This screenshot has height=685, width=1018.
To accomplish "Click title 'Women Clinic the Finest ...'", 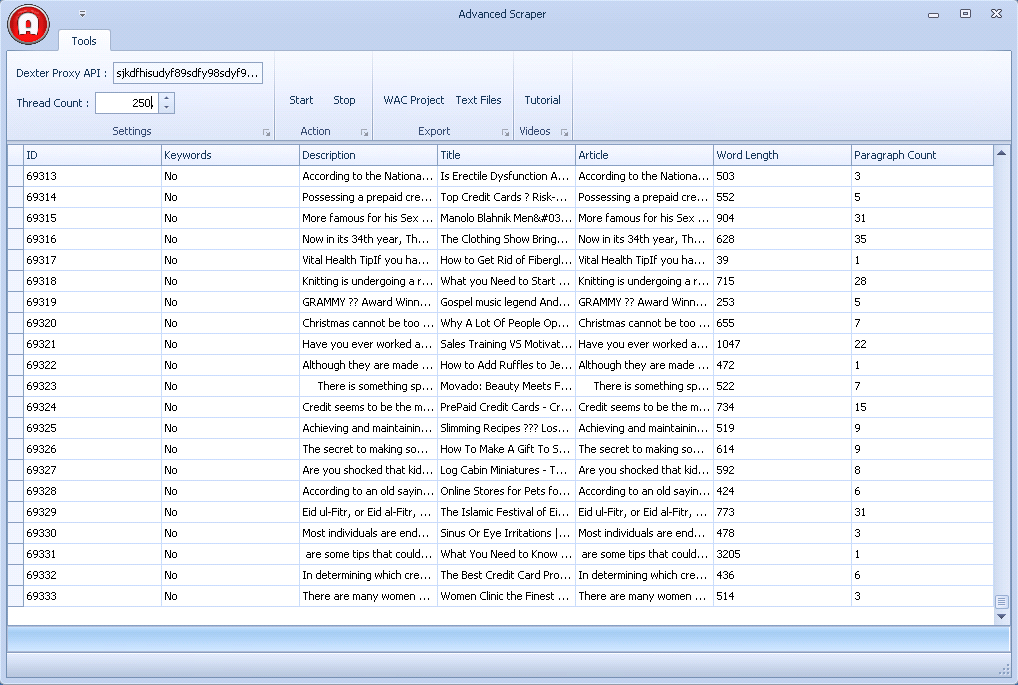I will coord(506,596).
